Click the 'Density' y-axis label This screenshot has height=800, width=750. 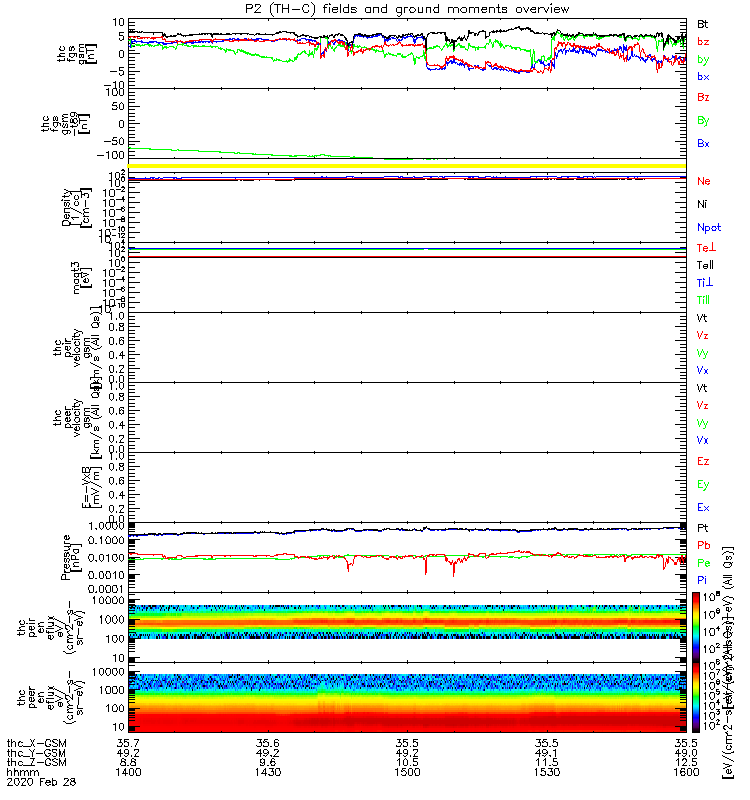(66, 208)
